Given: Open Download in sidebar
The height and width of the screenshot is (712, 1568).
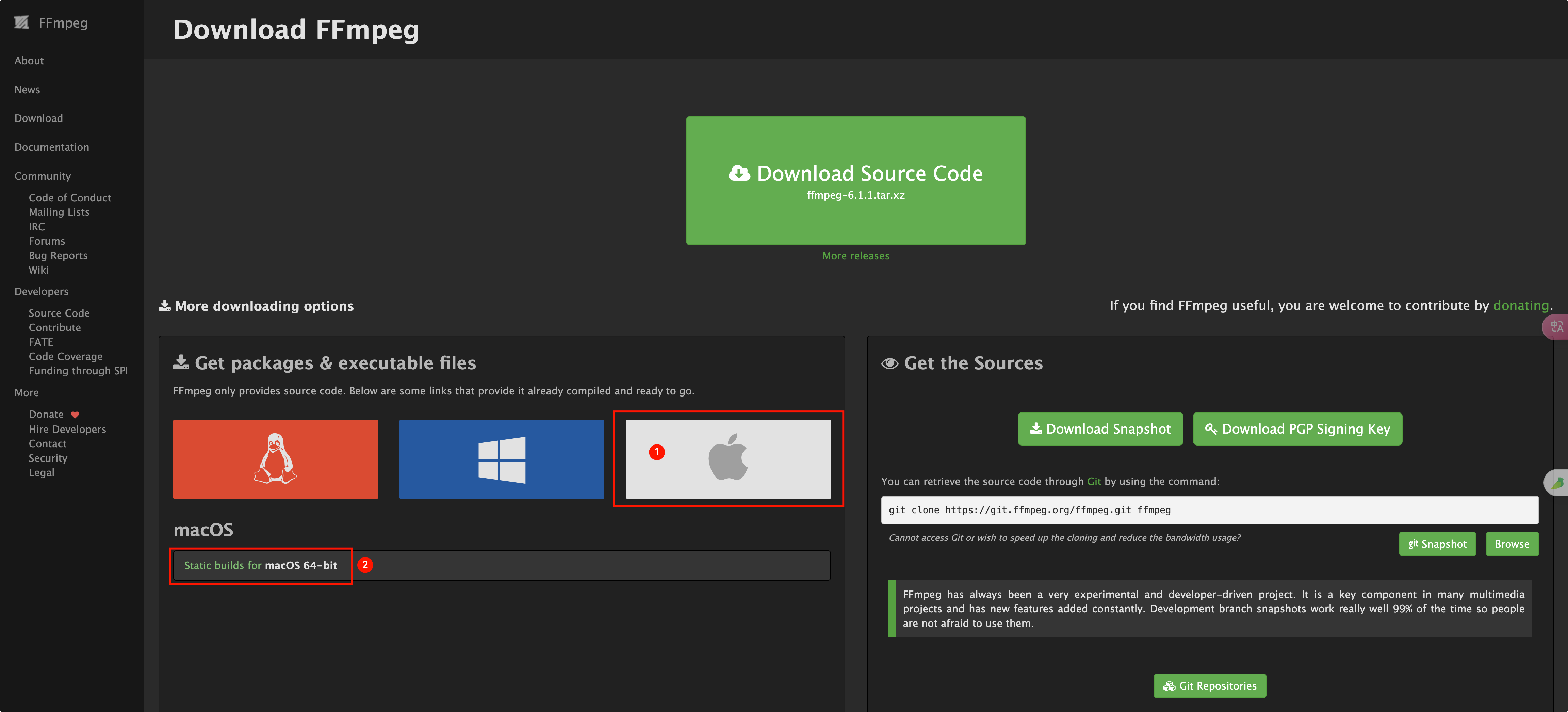Looking at the screenshot, I should [x=39, y=118].
